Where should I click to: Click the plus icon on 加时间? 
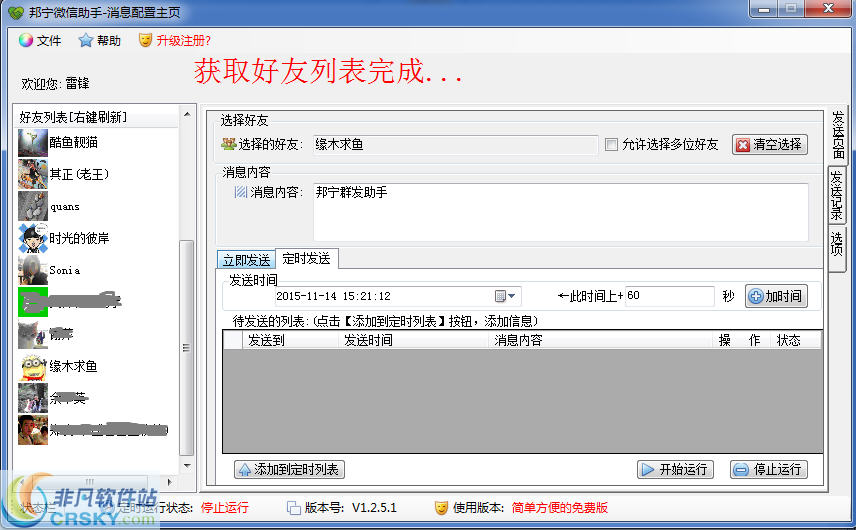[756, 296]
